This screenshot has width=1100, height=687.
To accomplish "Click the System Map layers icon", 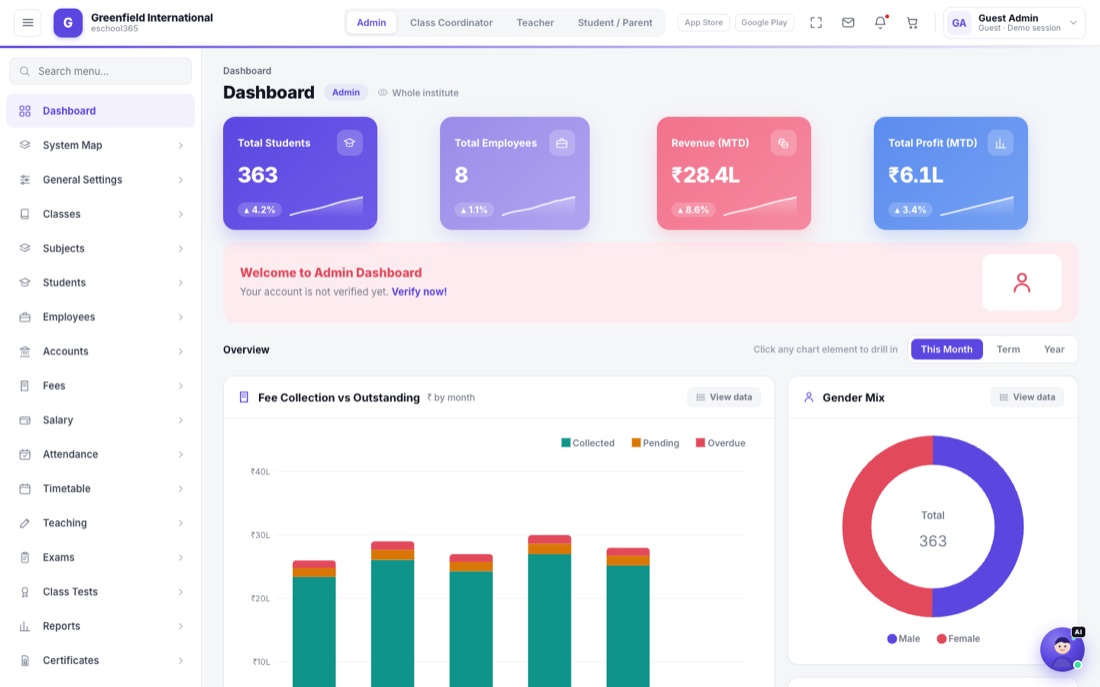I will point(25,145).
